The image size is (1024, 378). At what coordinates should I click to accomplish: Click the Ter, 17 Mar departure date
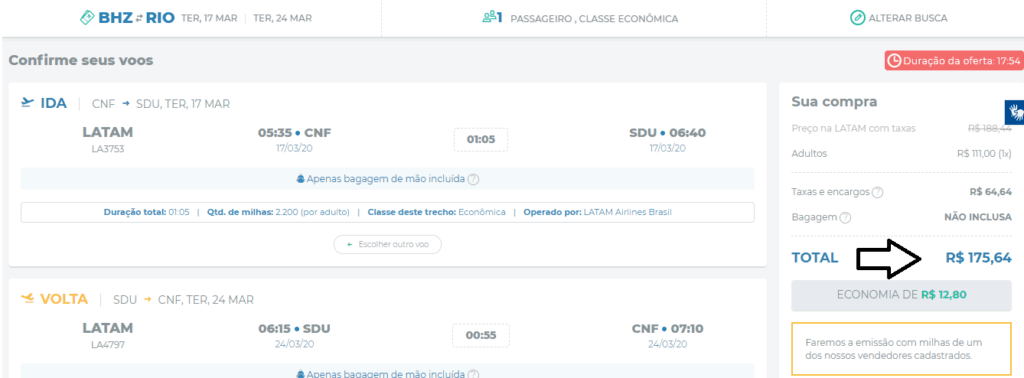point(209,18)
